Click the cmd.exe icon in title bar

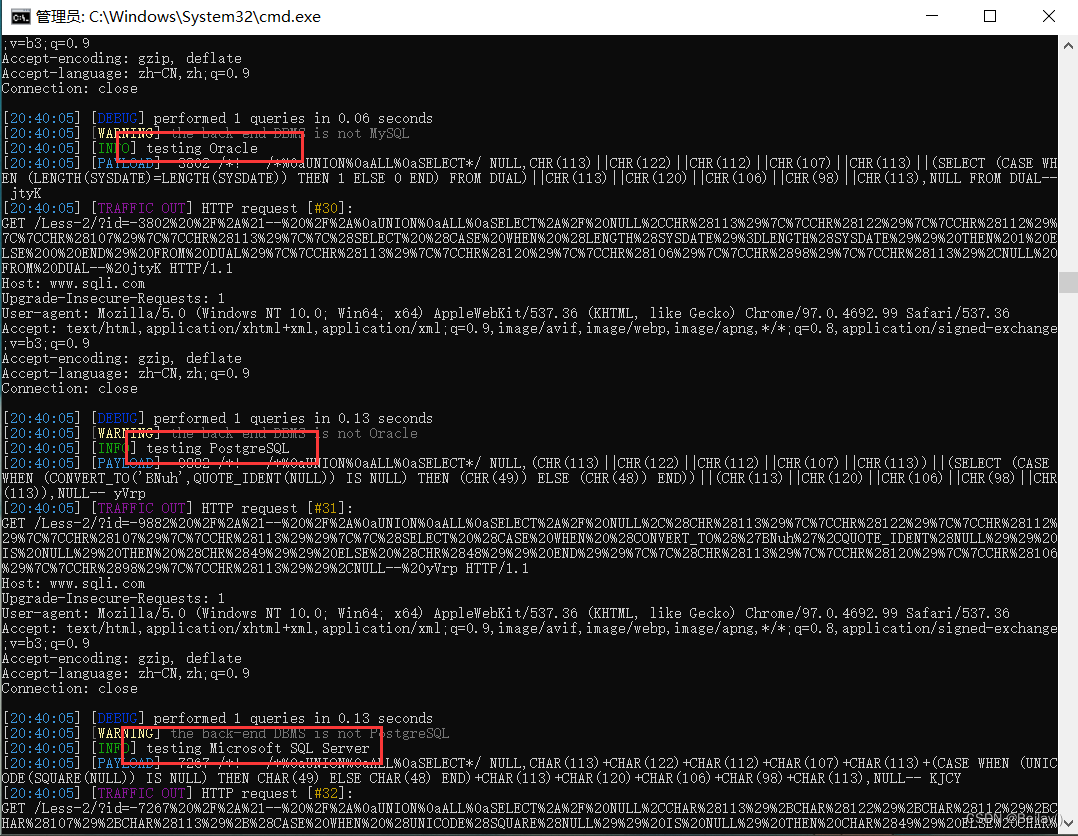point(21,16)
